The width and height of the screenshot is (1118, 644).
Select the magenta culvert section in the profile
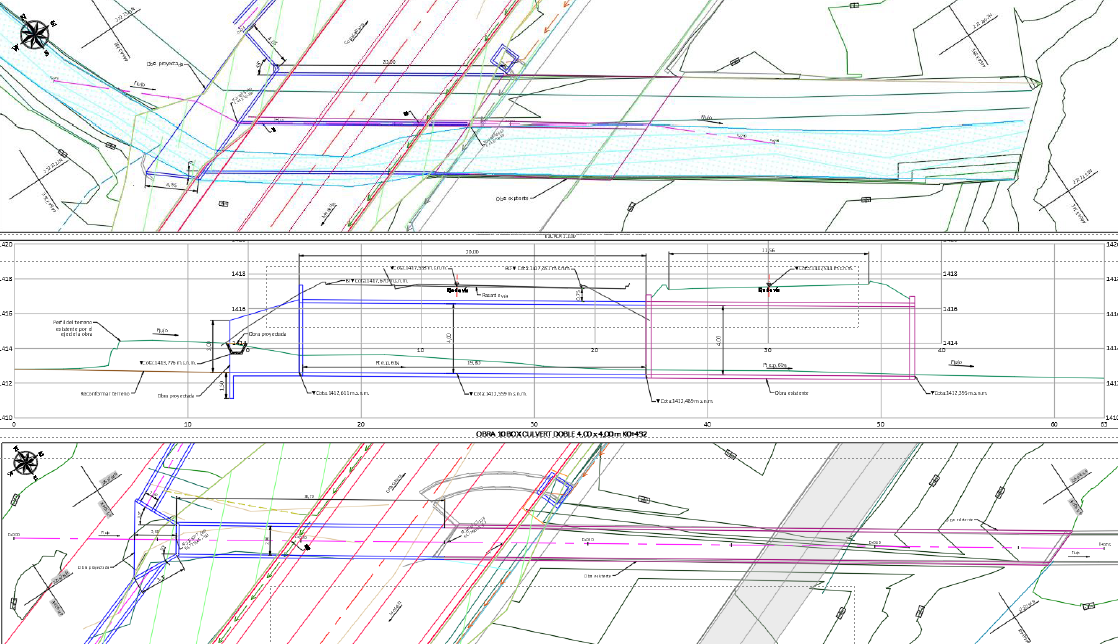(780, 340)
